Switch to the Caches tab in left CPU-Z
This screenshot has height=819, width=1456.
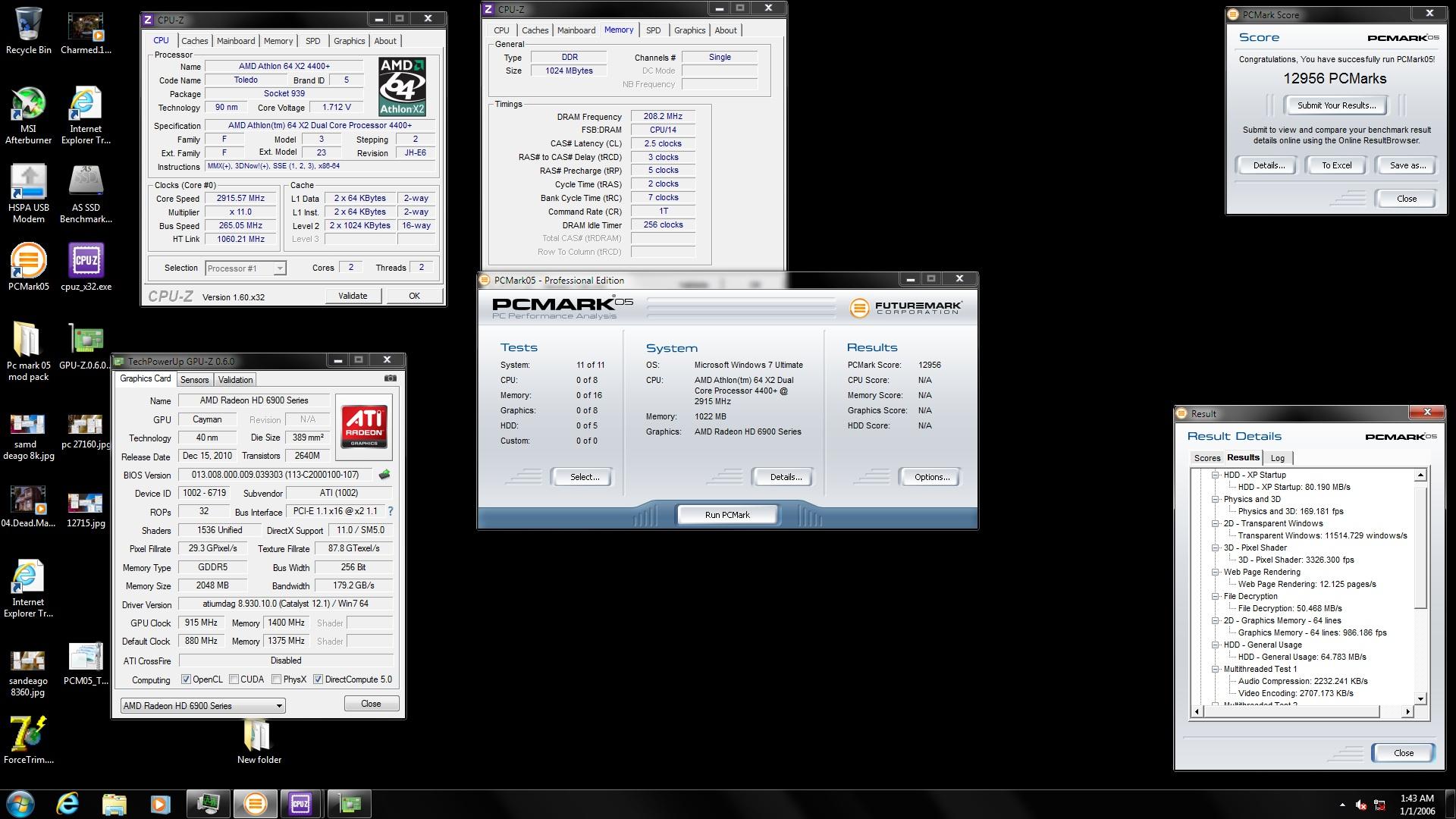click(194, 41)
